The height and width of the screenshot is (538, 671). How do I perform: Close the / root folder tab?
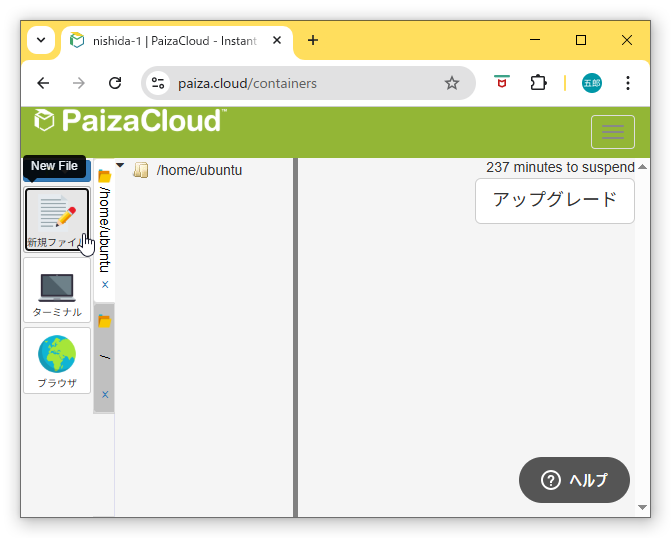coord(105,395)
